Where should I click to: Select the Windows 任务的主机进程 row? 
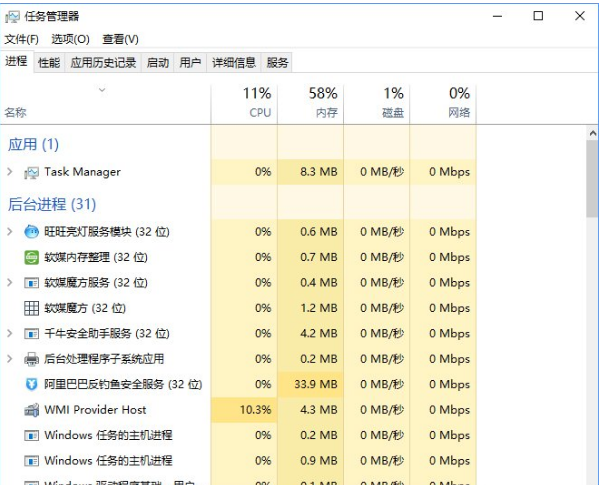[108, 435]
